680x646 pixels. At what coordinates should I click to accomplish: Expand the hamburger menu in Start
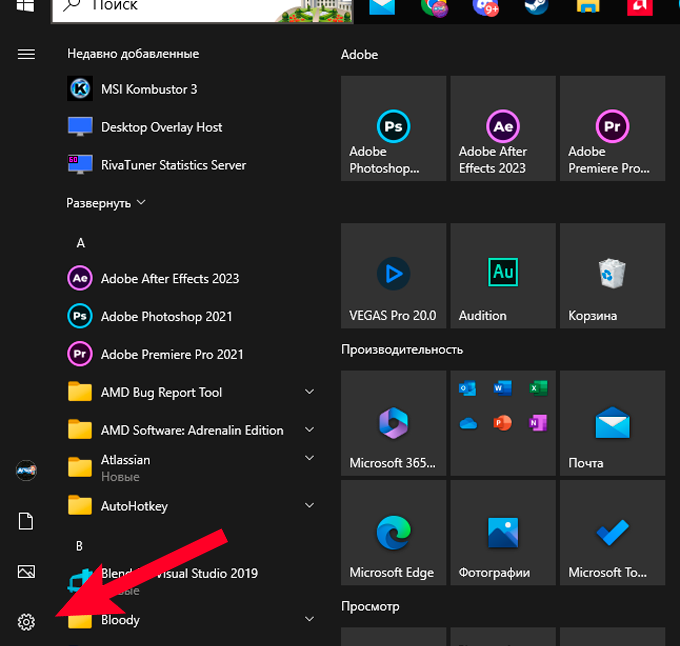[x=26, y=54]
